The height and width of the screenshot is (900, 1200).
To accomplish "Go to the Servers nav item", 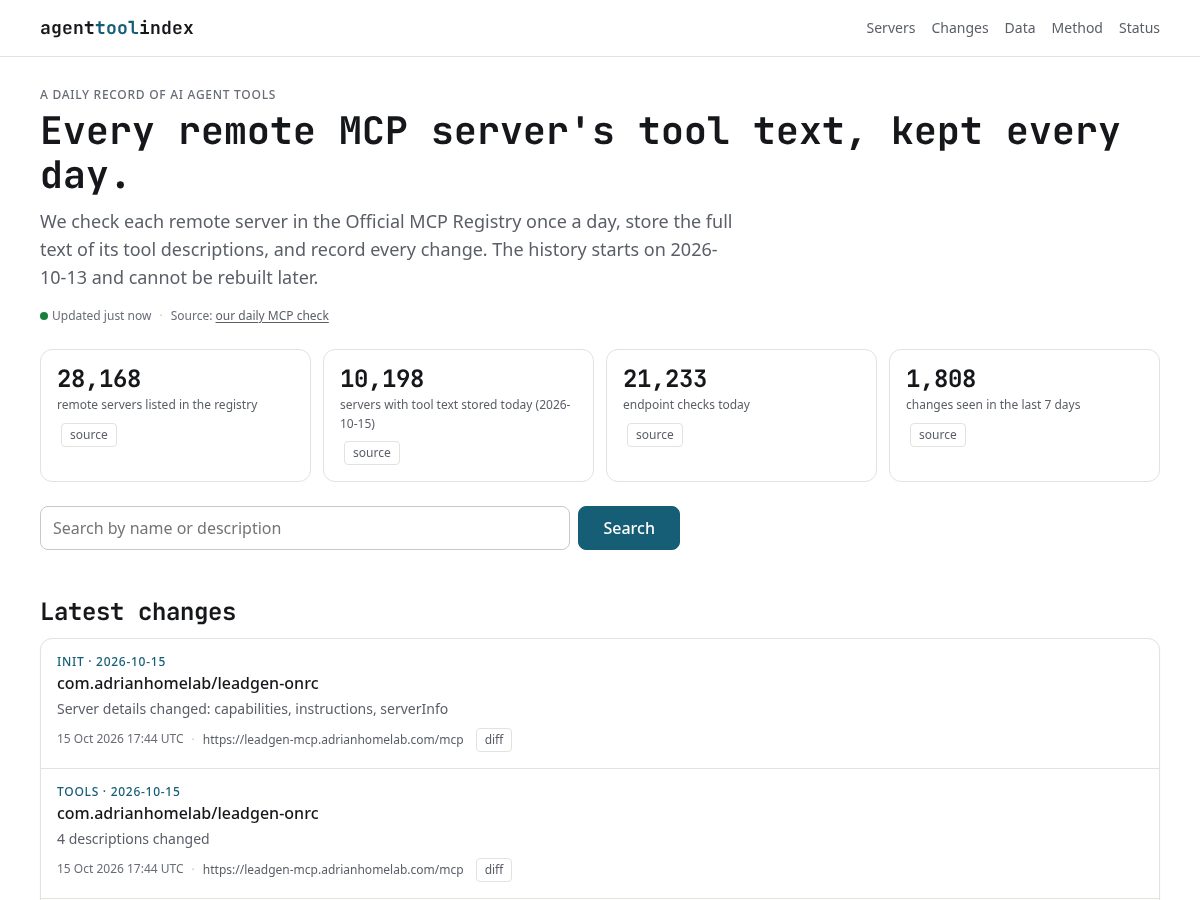I will (x=890, y=28).
